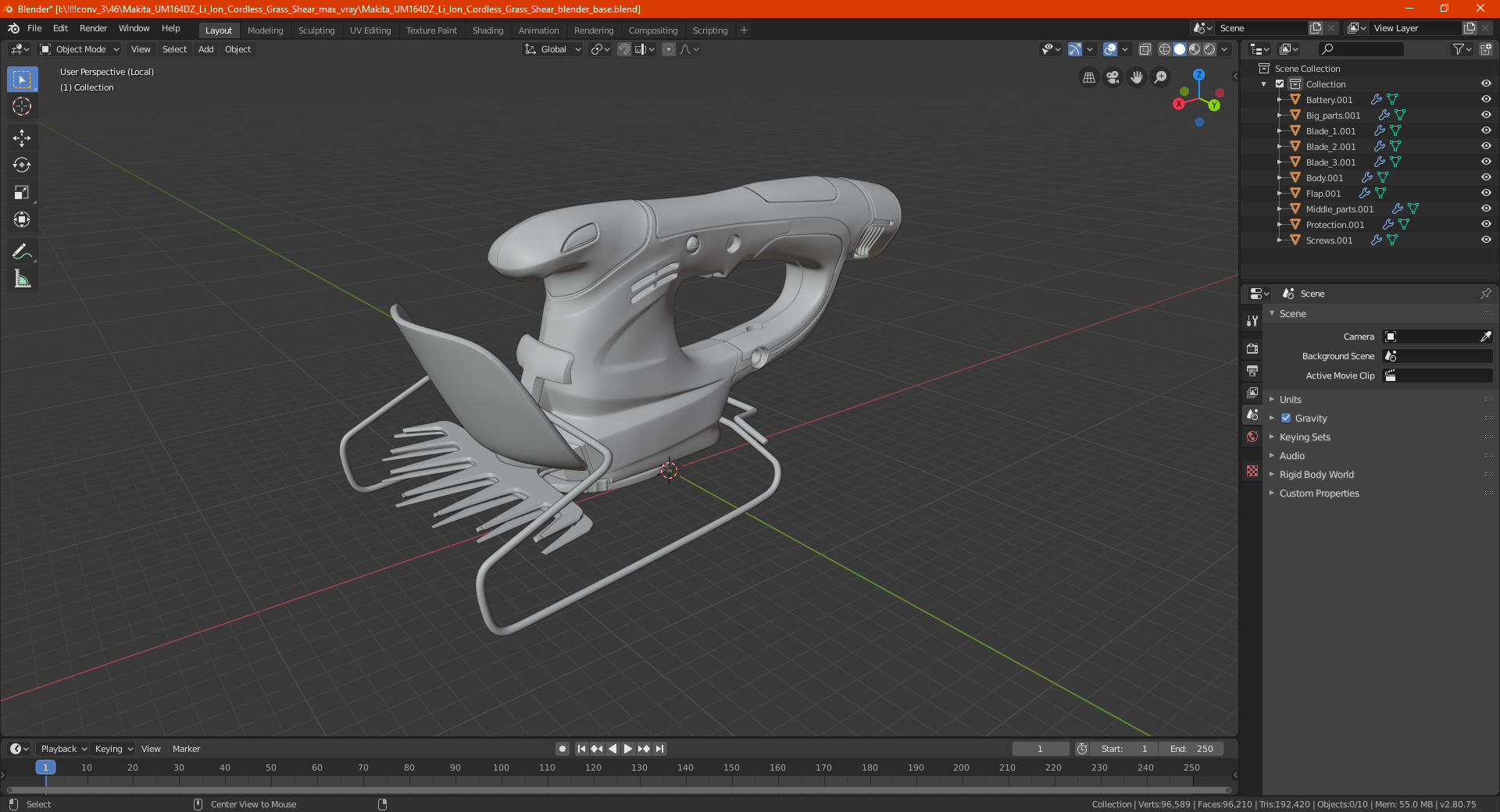This screenshot has width=1500, height=812.
Task: Hide Screws.001 in viewport
Action: click(x=1486, y=240)
